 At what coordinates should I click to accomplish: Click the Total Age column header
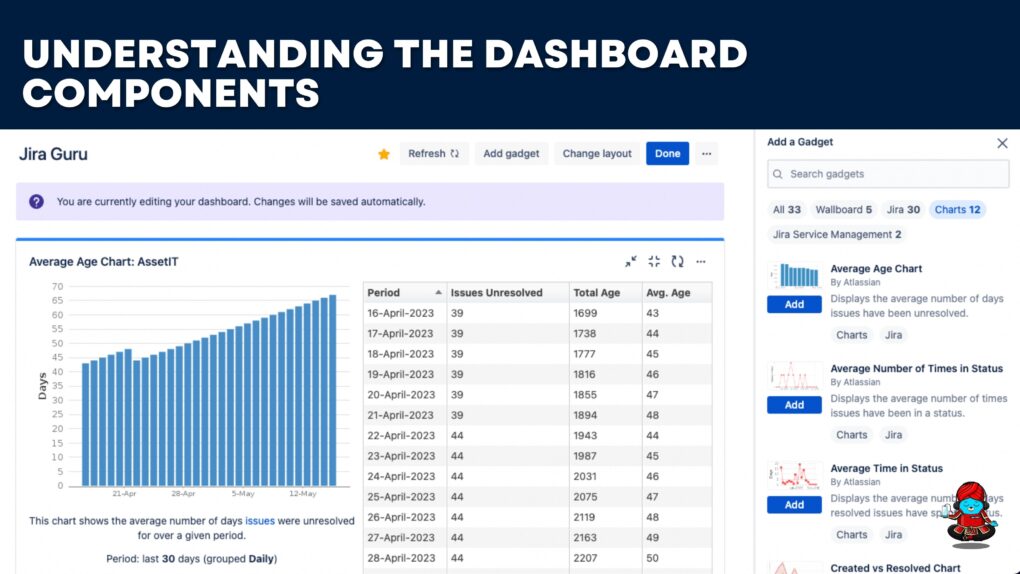[605, 293]
